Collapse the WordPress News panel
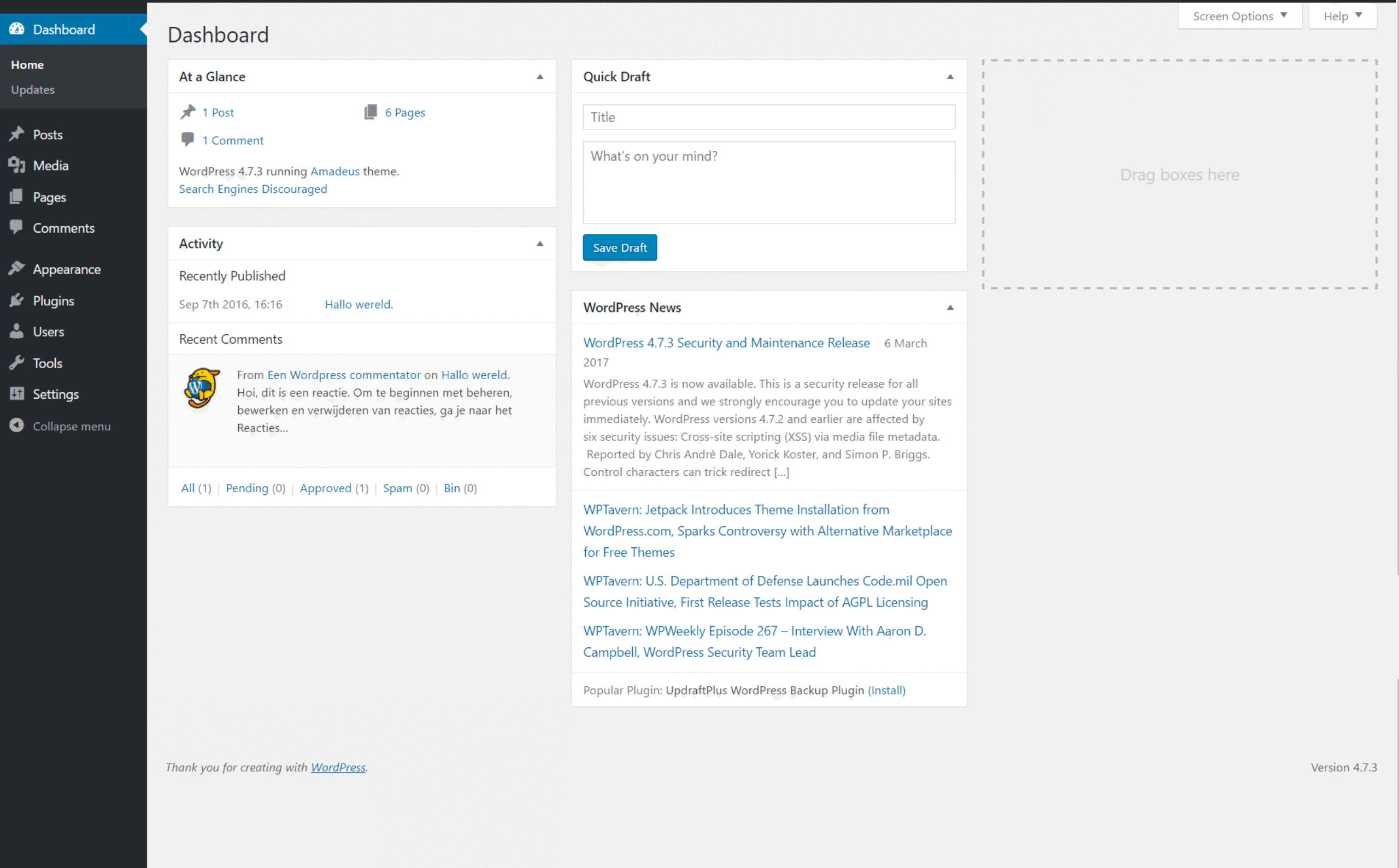The width and height of the screenshot is (1399, 868). (x=950, y=307)
